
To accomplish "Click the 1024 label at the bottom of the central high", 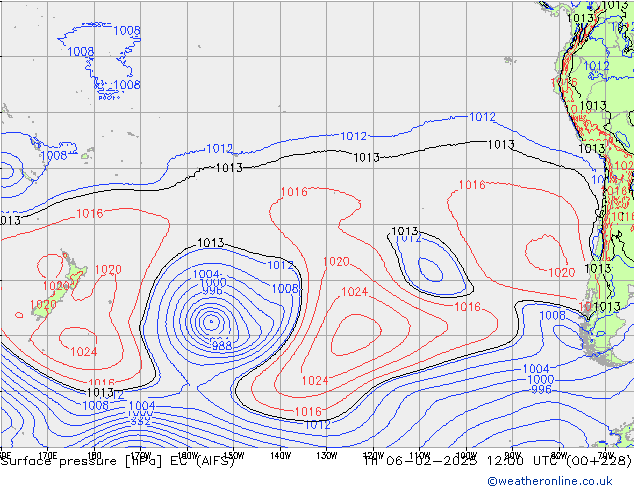I will [315, 380].
